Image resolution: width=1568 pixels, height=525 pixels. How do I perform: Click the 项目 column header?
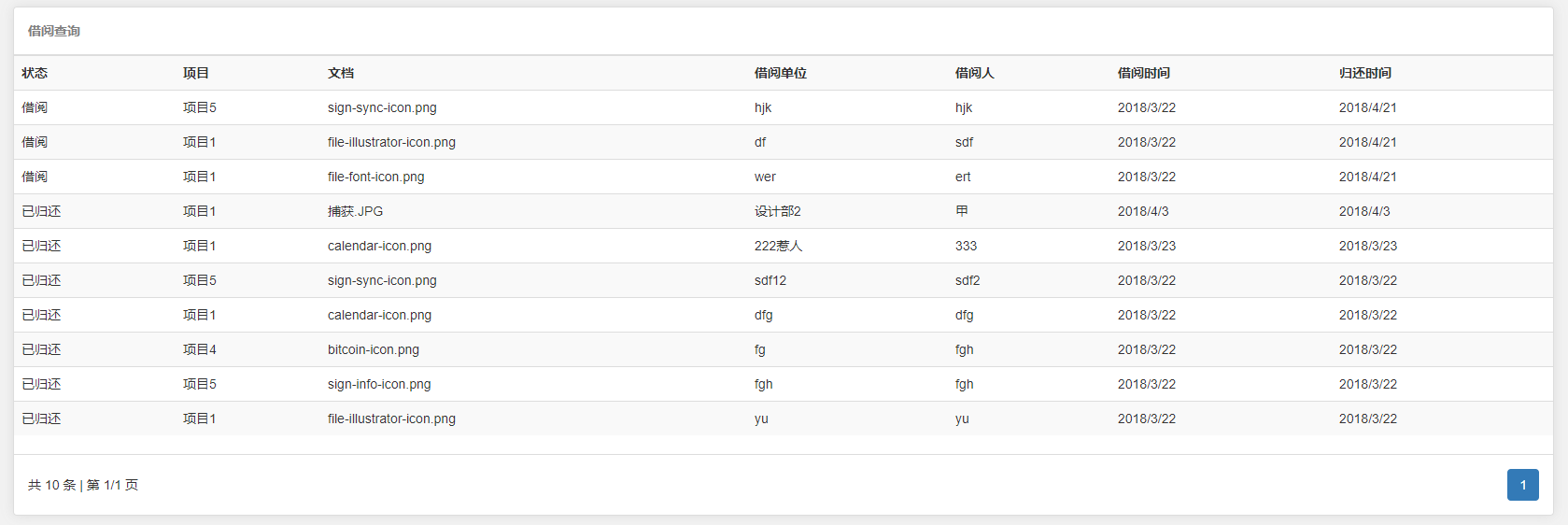click(196, 73)
